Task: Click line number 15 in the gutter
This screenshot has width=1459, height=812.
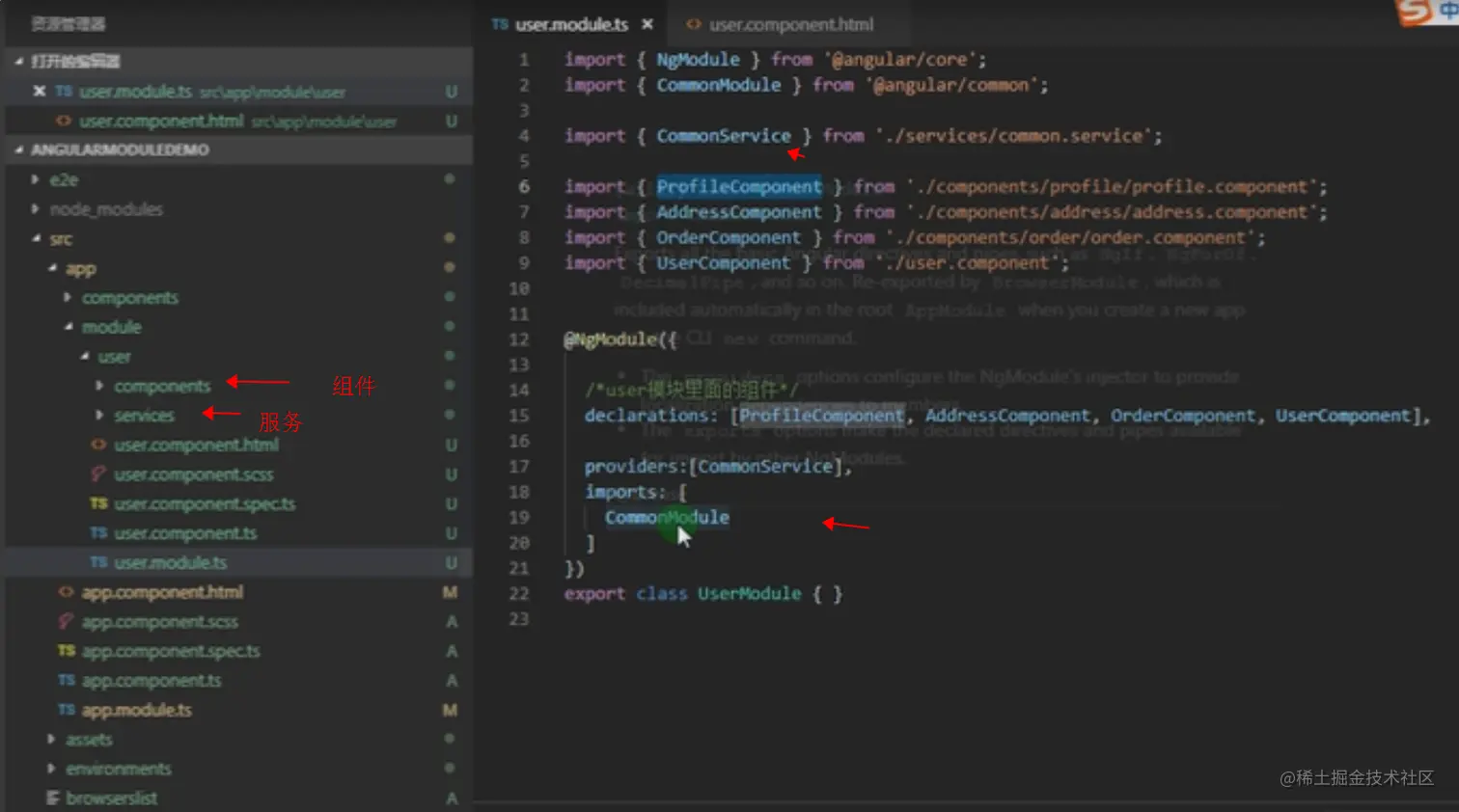Action: pos(519,416)
